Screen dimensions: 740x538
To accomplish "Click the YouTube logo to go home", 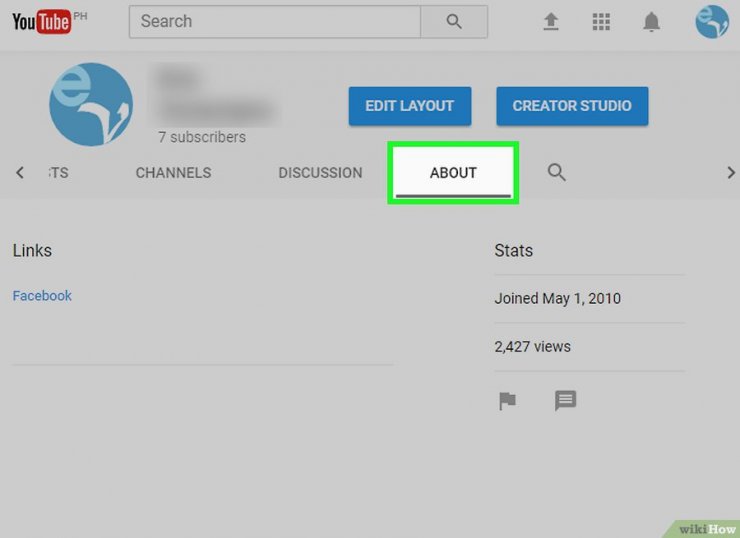I will point(41,22).
